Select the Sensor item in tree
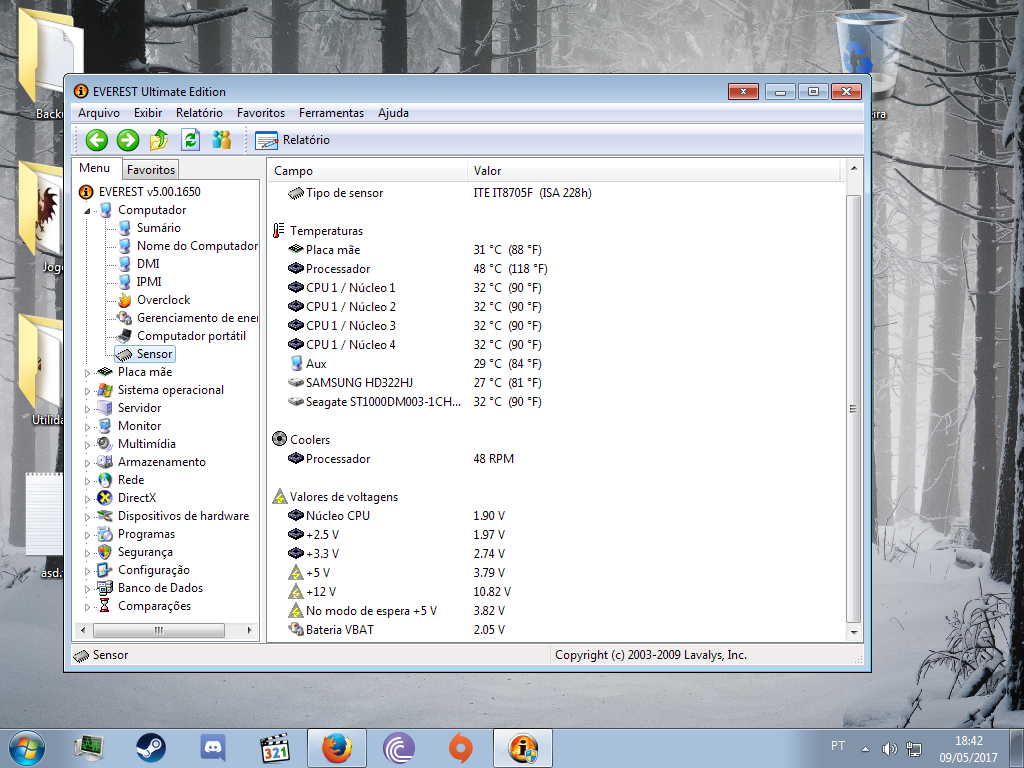Image resolution: width=1024 pixels, height=768 pixels. tap(145, 354)
